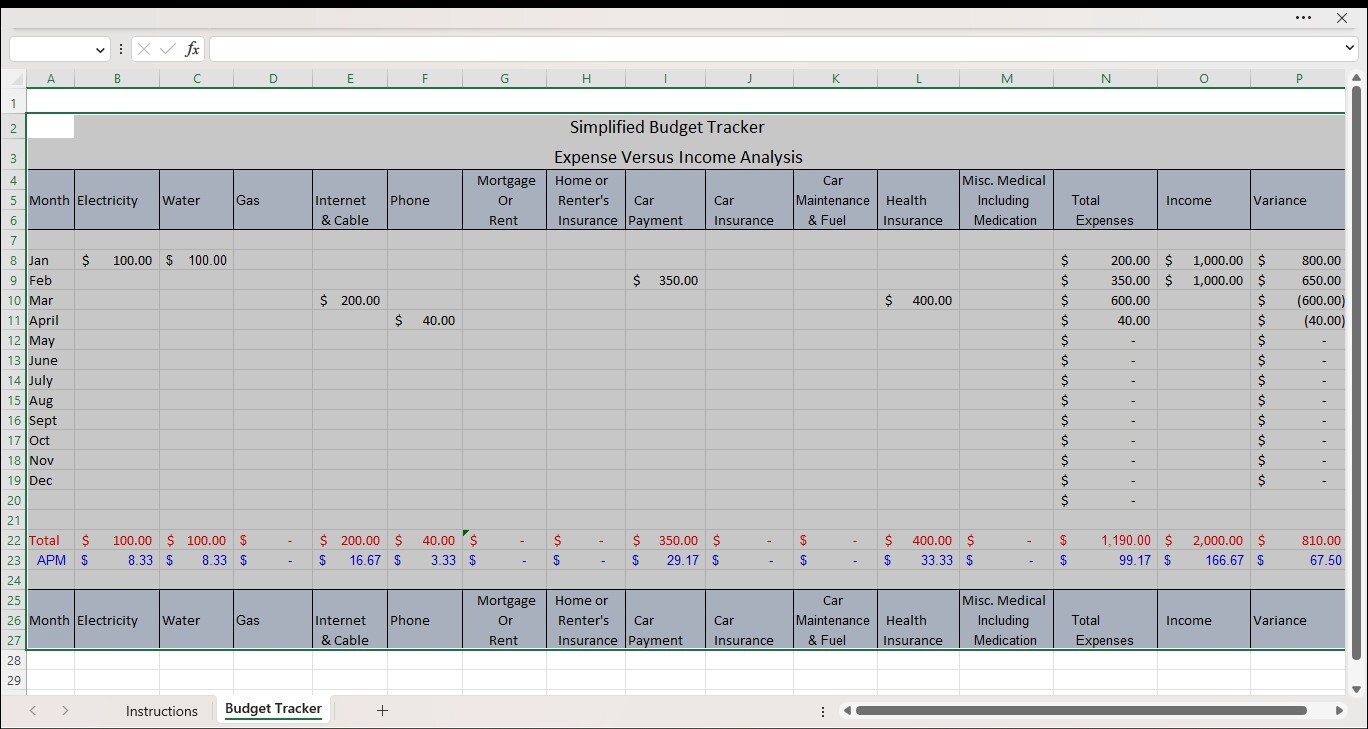Image resolution: width=1368 pixels, height=729 pixels.
Task: Click Feb Car Payment cell $ 350.00
Action: pos(665,280)
